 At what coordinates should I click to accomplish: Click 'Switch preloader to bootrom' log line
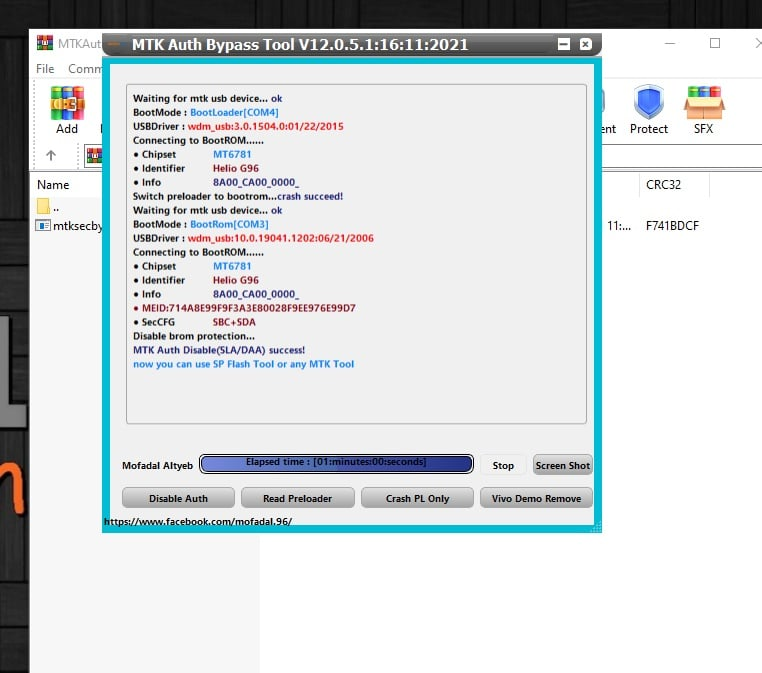coord(238,196)
